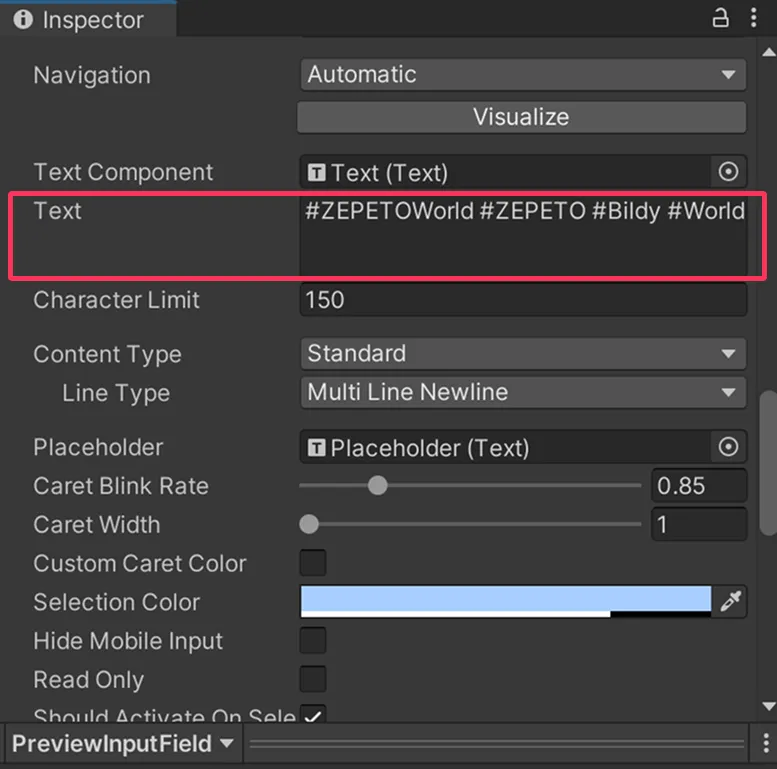The height and width of the screenshot is (769, 777).
Task: Click the Caret Blink Rate label
Action: 121,486
